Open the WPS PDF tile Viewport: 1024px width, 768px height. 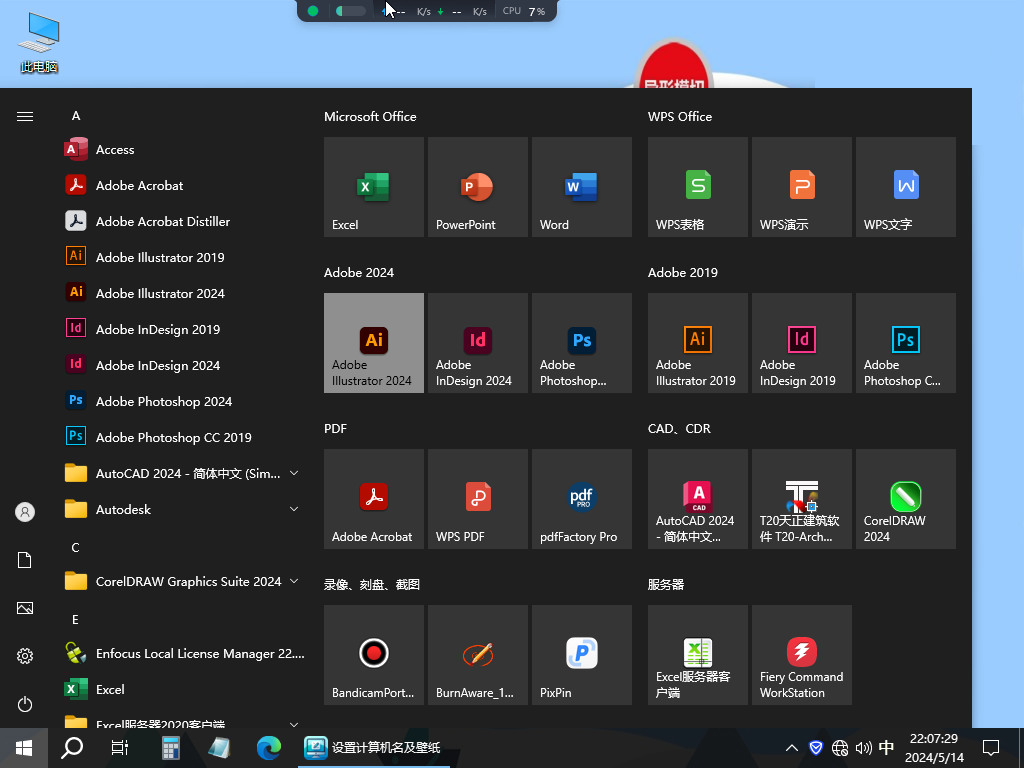click(x=477, y=499)
